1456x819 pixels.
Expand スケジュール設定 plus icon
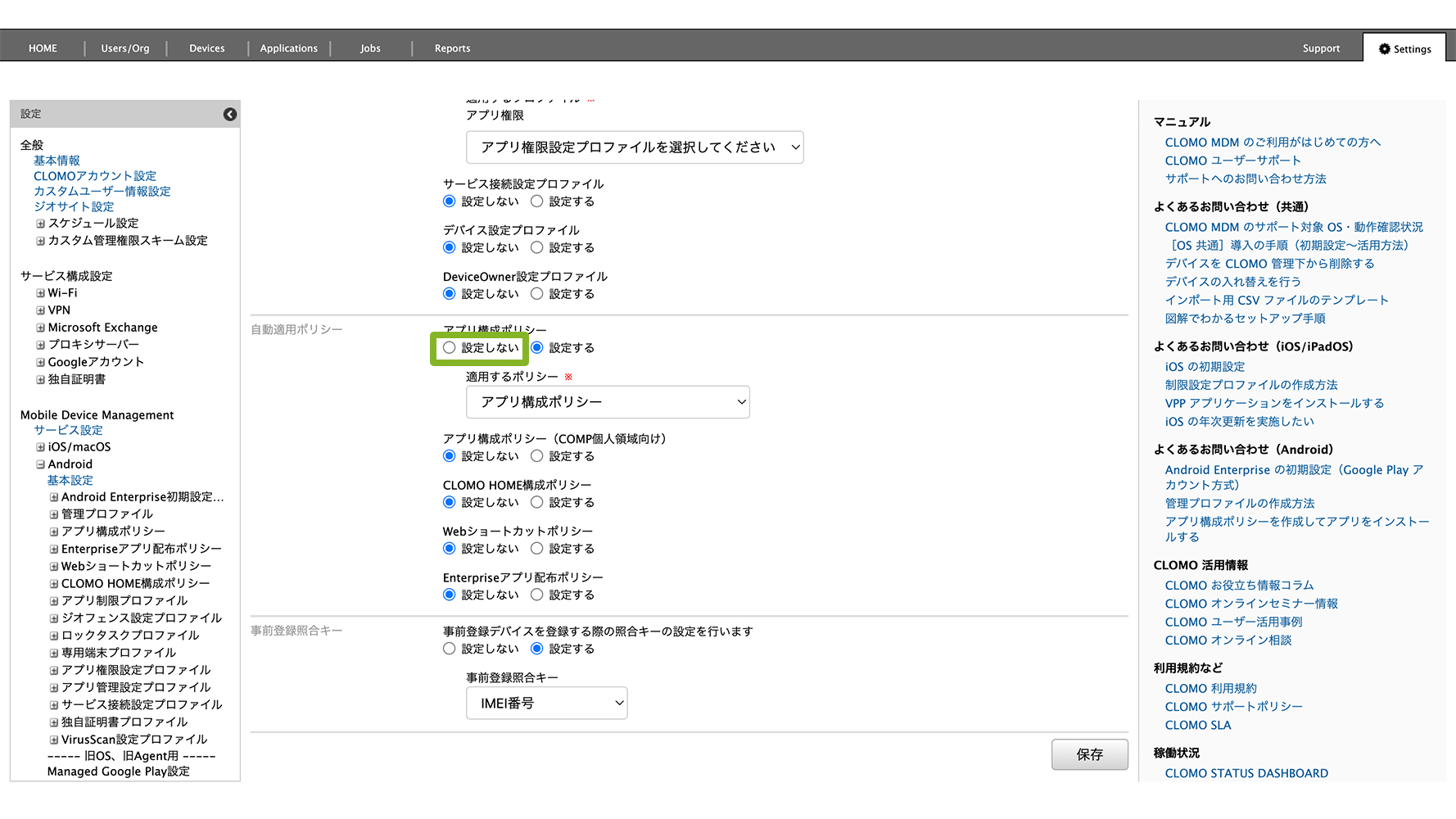40,224
